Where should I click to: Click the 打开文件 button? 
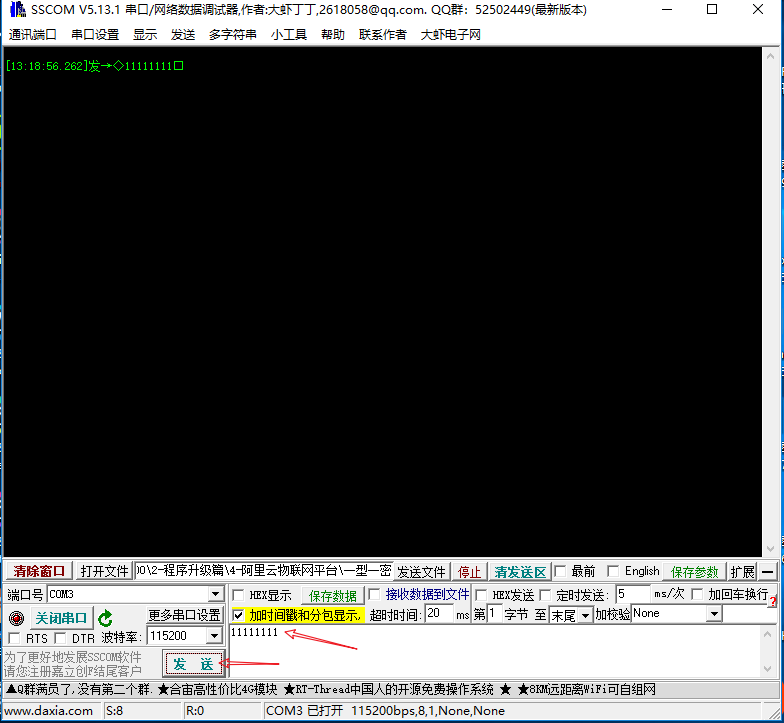[x=104, y=571]
